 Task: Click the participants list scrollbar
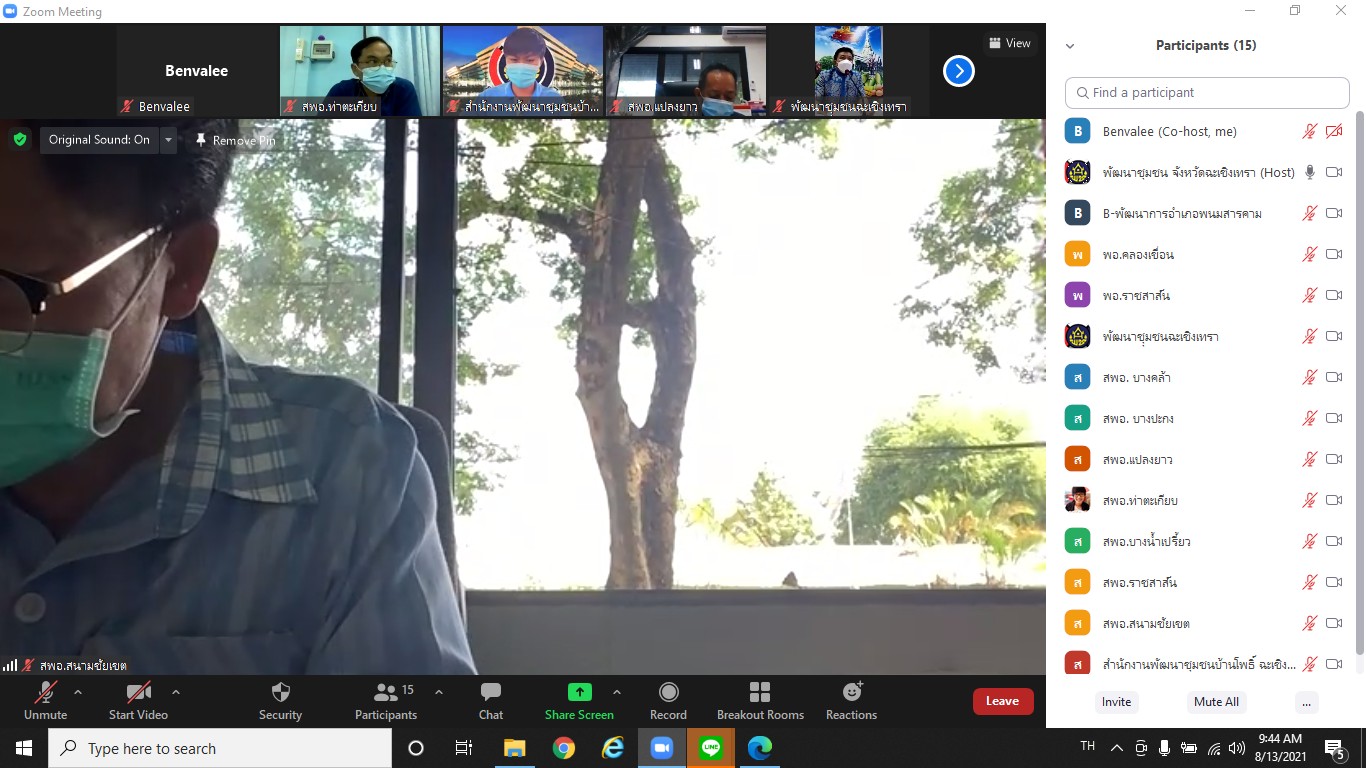[x=1358, y=380]
